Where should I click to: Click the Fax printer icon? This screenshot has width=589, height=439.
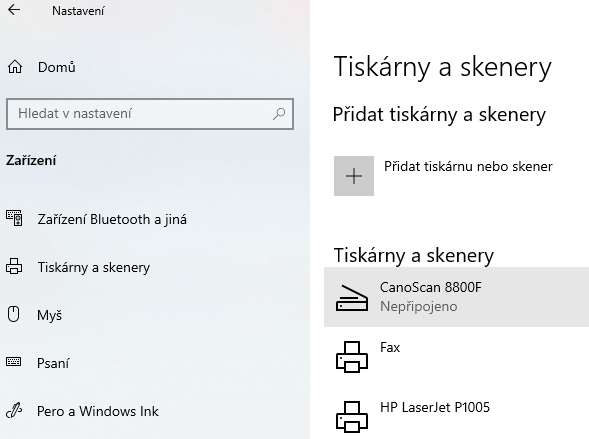[x=352, y=357]
